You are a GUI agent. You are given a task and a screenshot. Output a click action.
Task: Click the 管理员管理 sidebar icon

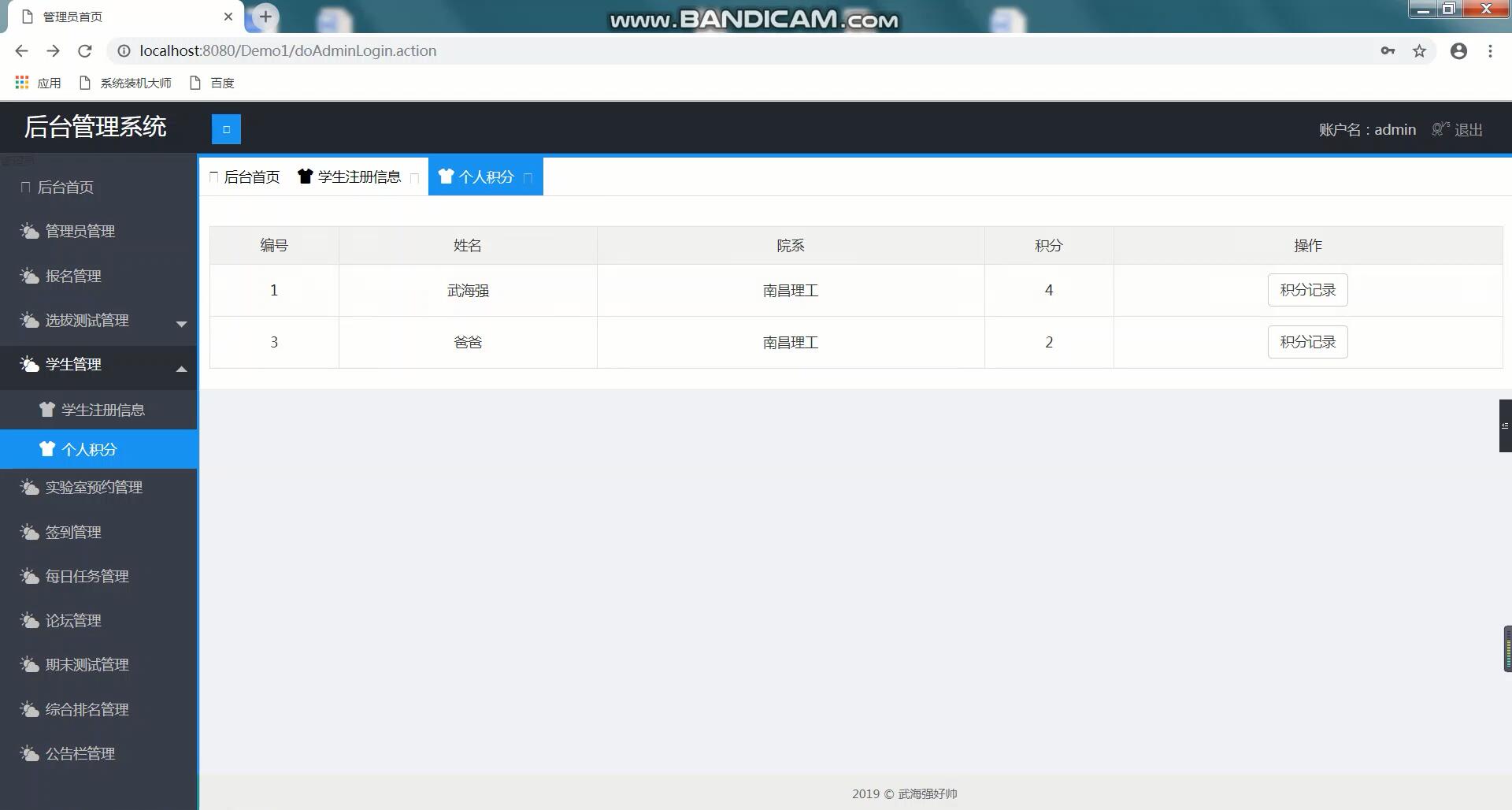point(29,231)
